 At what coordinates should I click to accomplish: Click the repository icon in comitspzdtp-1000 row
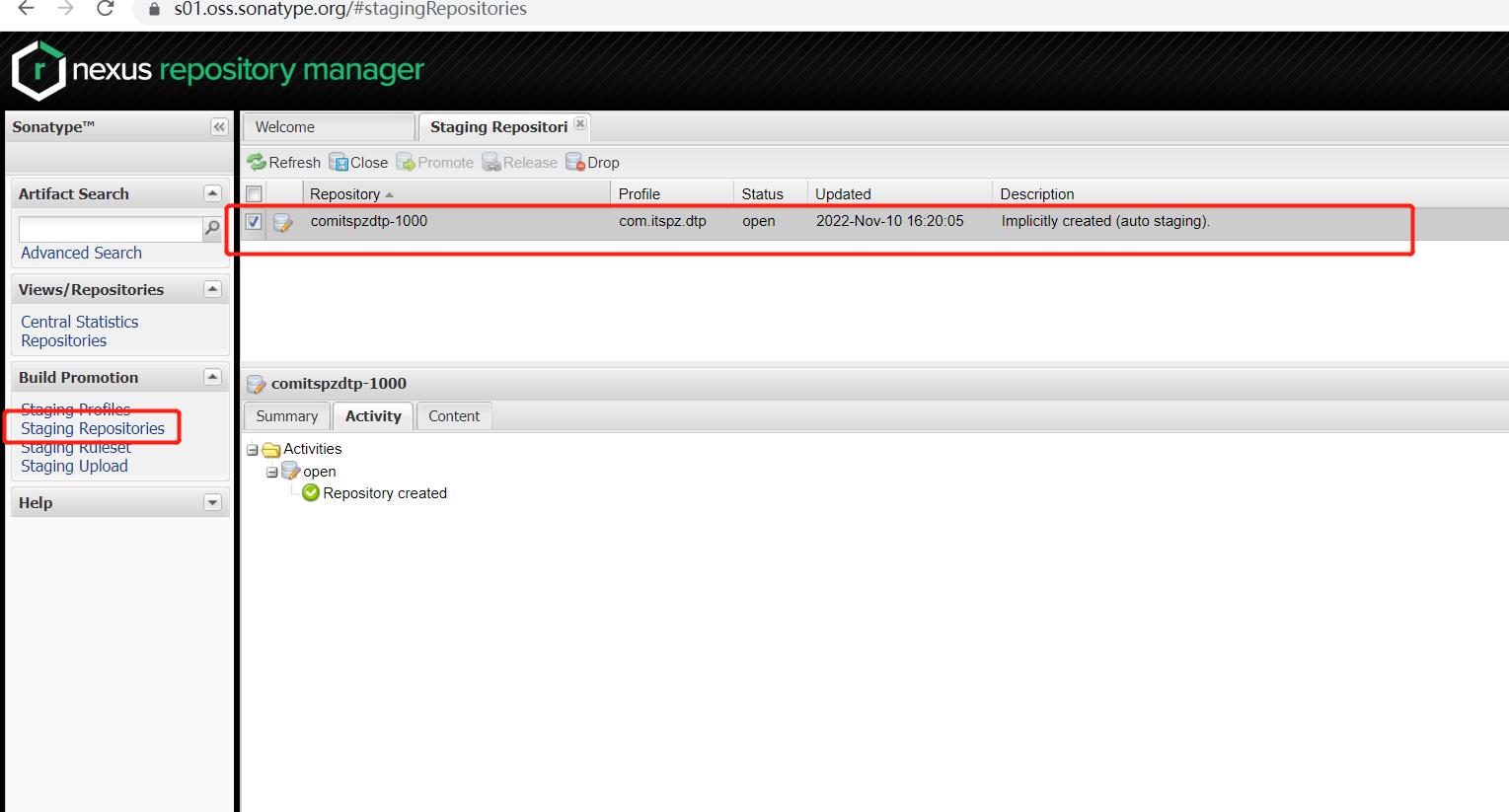283,222
